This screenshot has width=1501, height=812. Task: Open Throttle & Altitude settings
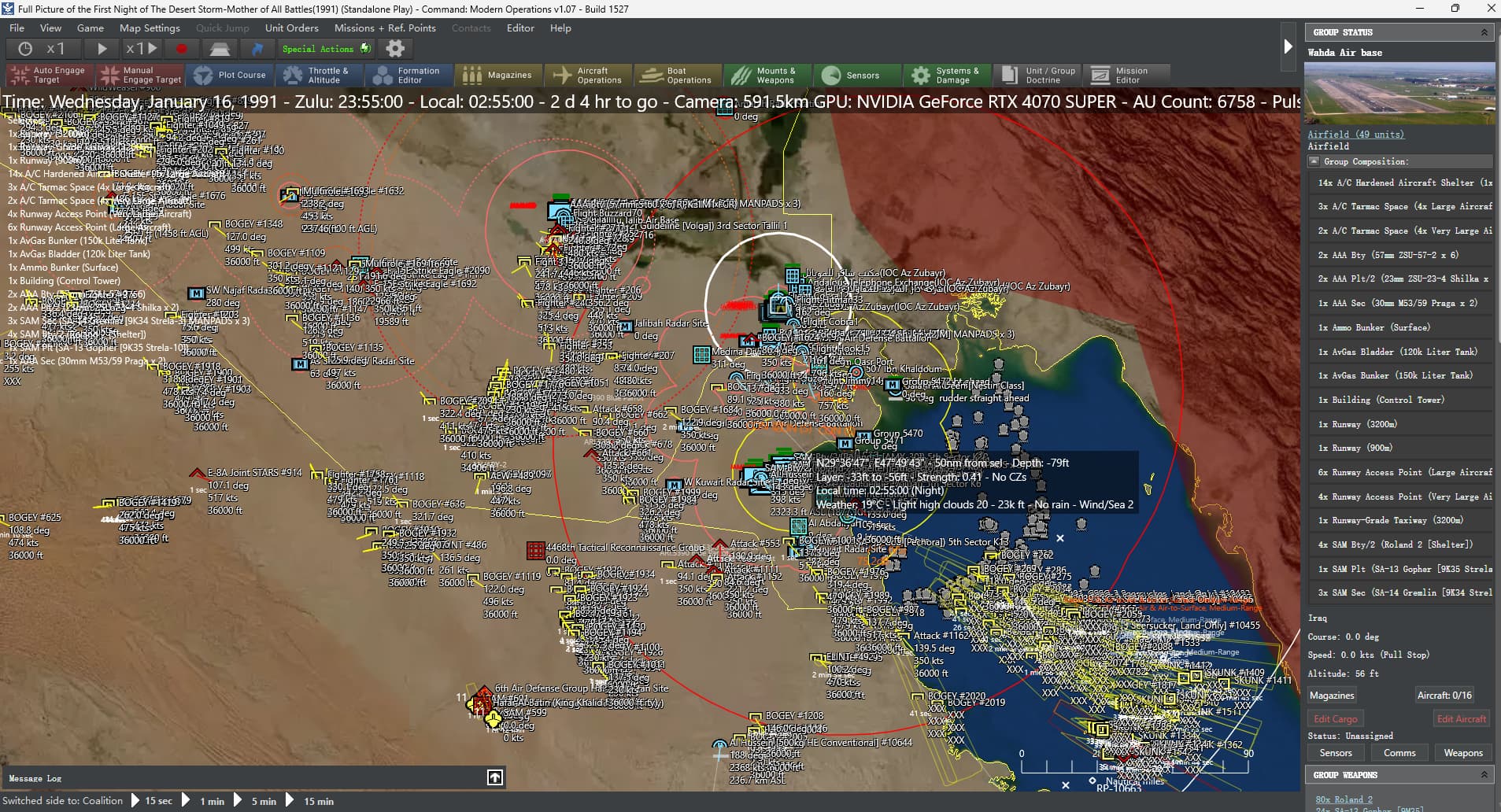[320, 75]
